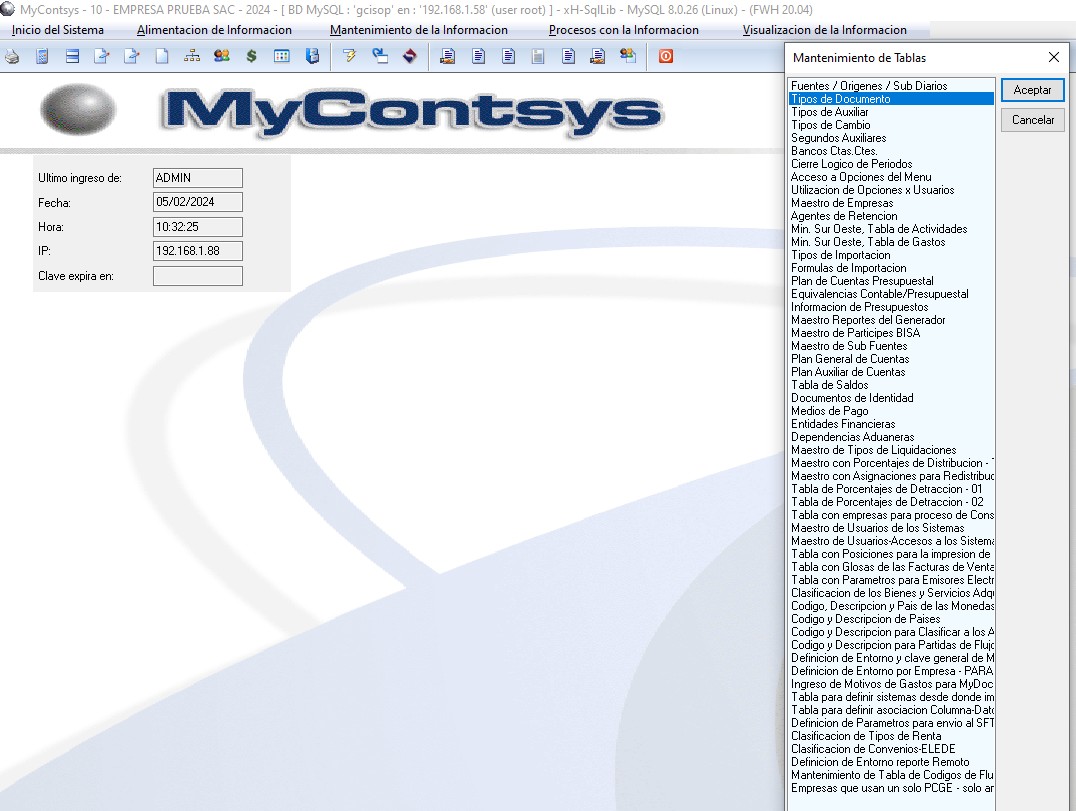Viewport: 1076px width, 811px height.
Task: Open the Inicio del Sistema menu
Action: click(57, 30)
